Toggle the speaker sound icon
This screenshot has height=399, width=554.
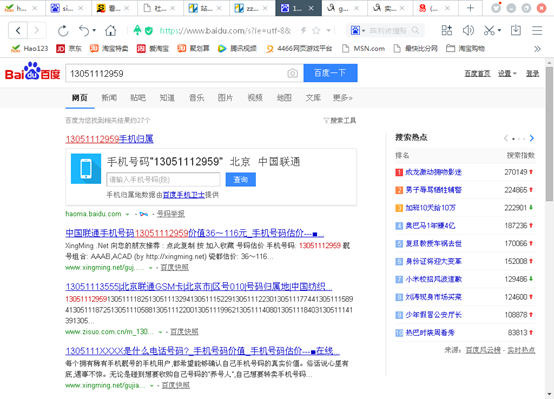pos(468,30)
